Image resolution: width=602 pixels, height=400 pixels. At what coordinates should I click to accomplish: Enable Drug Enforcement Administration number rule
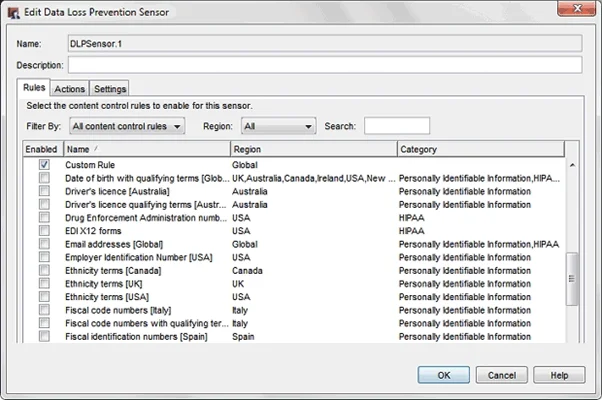coord(44,217)
